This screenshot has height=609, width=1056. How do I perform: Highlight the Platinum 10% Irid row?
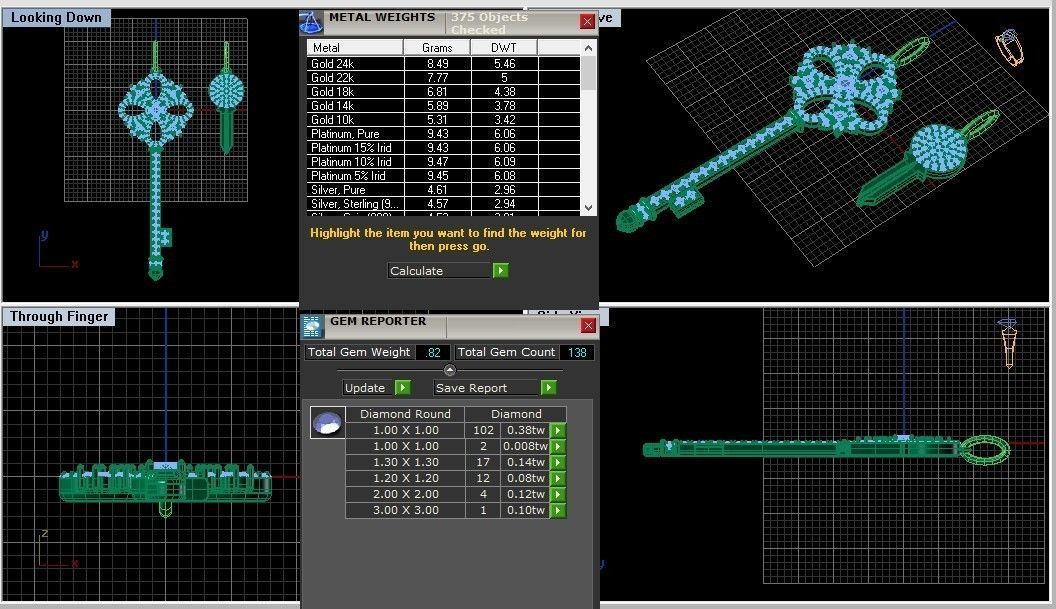[444, 162]
